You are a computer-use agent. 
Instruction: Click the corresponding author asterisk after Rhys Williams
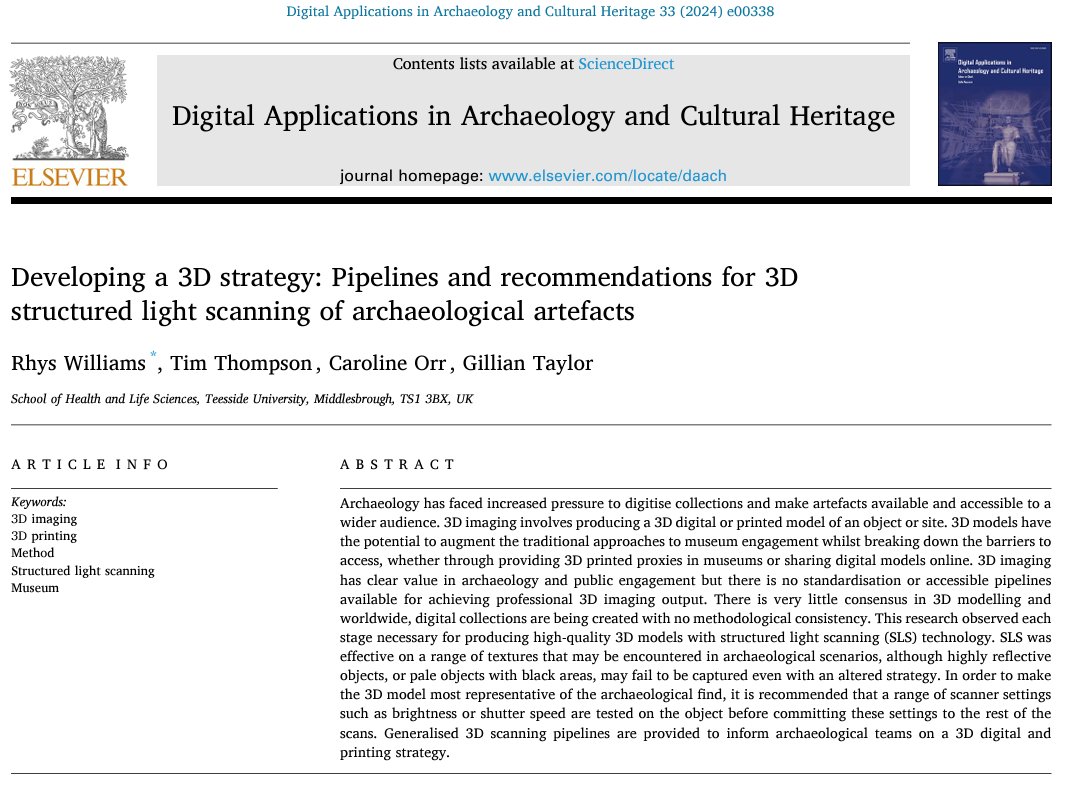(x=154, y=354)
